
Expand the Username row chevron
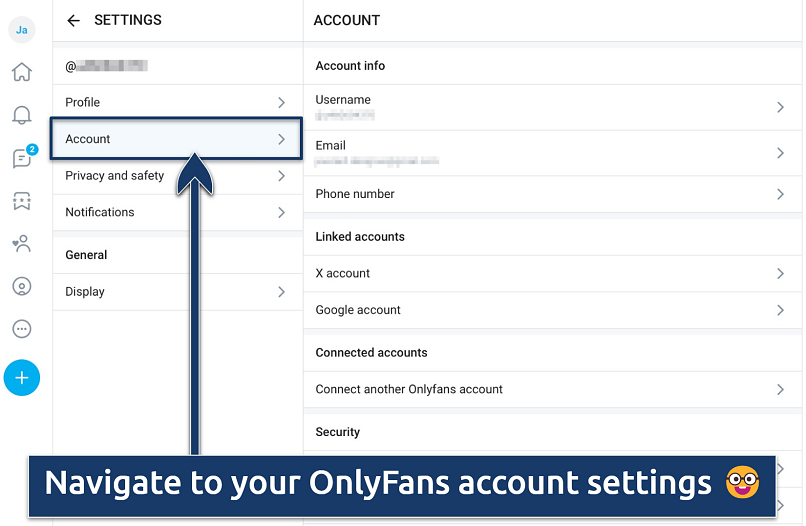[x=780, y=107]
